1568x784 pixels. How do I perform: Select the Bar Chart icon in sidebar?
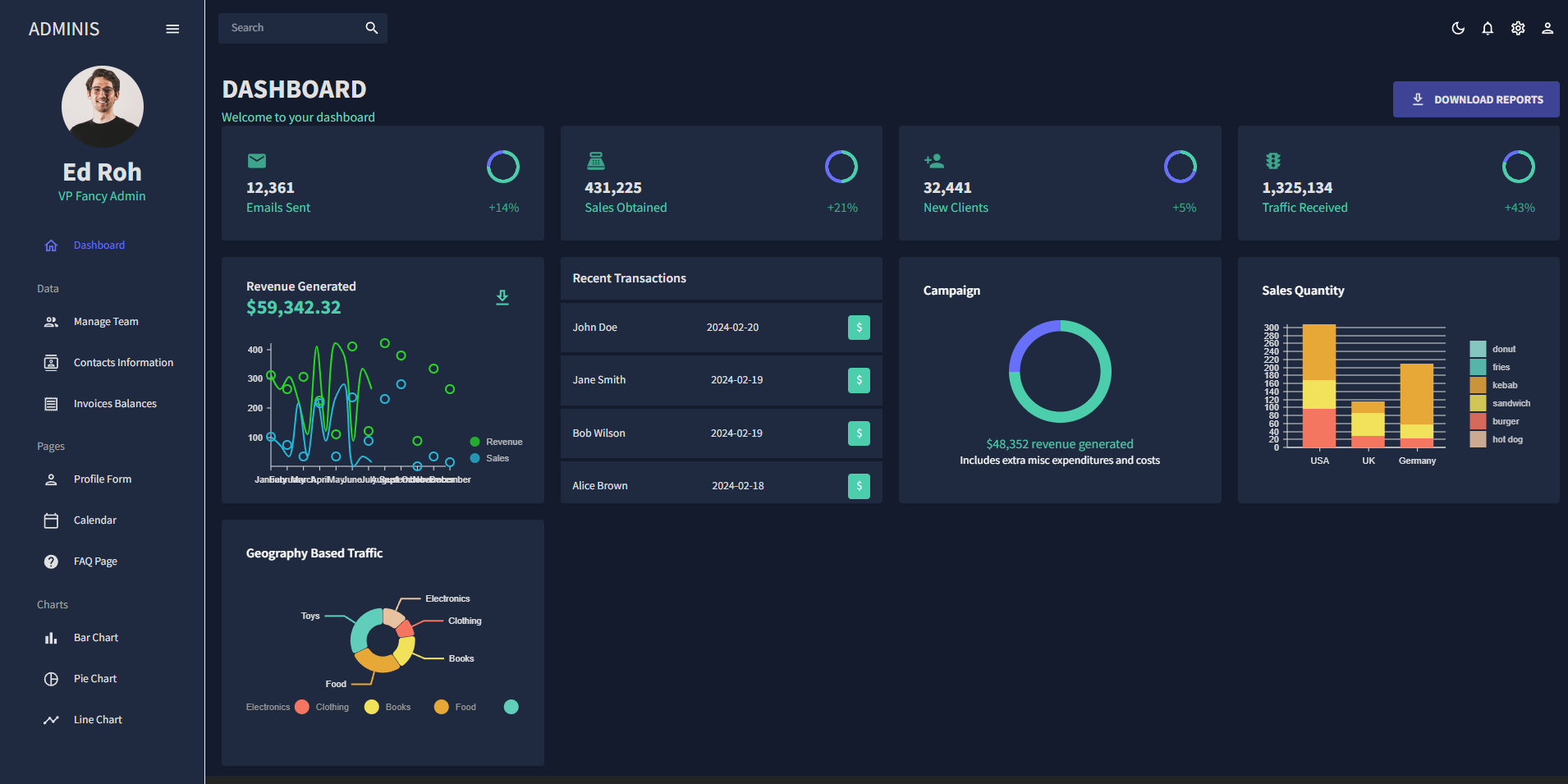point(51,637)
